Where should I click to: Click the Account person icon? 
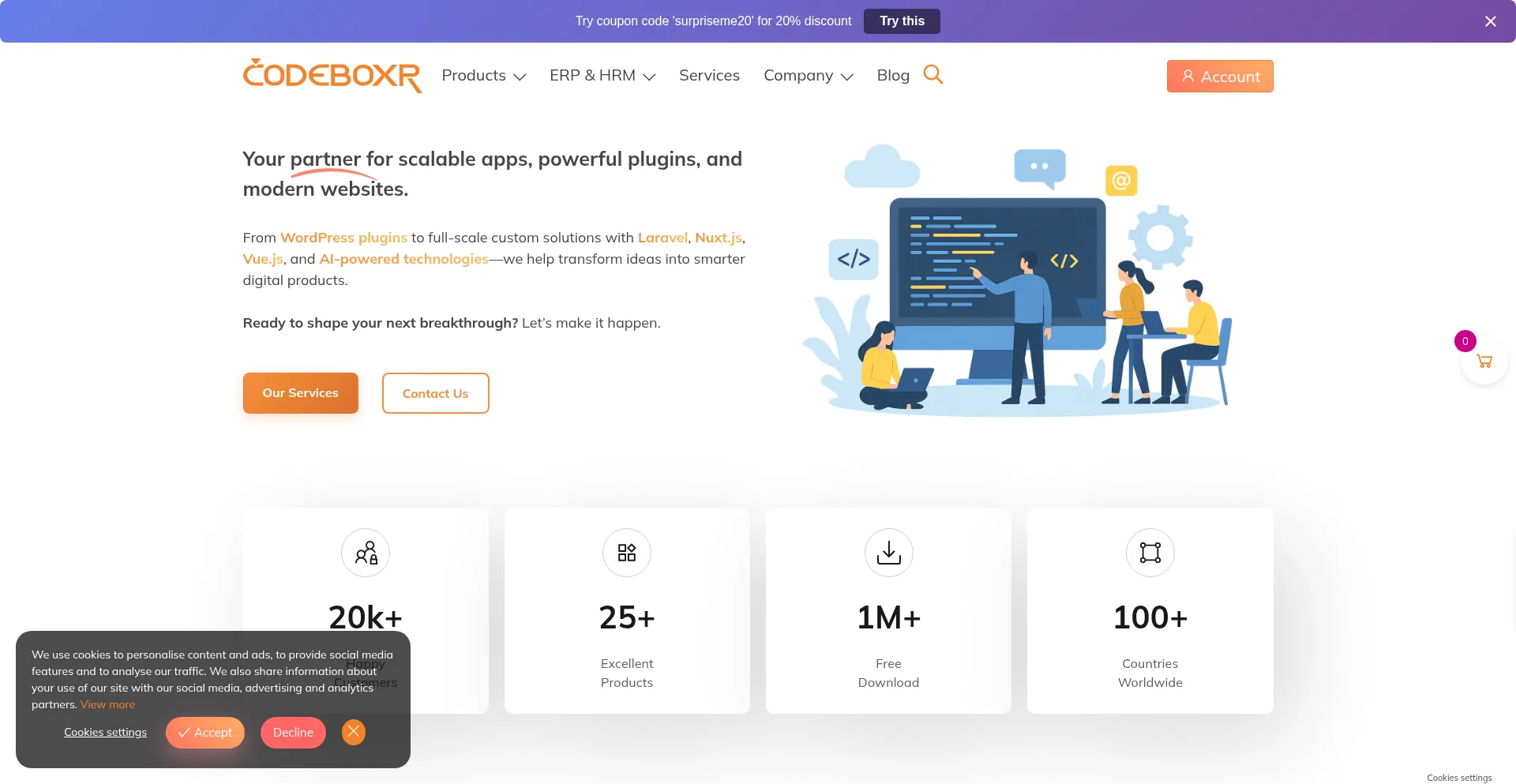[1188, 77]
